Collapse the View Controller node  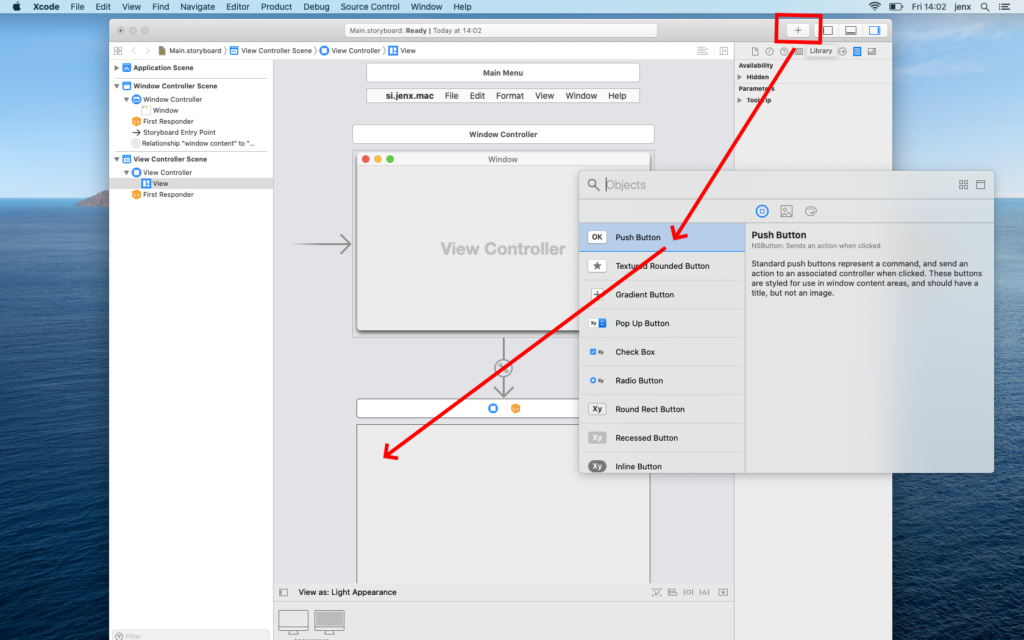point(126,172)
